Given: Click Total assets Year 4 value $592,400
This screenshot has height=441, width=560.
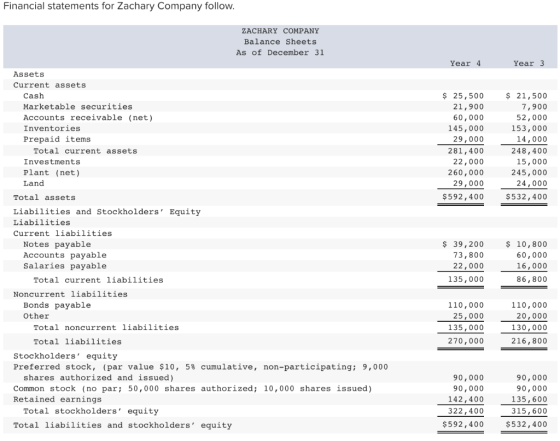Looking at the screenshot, I should [463, 197].
